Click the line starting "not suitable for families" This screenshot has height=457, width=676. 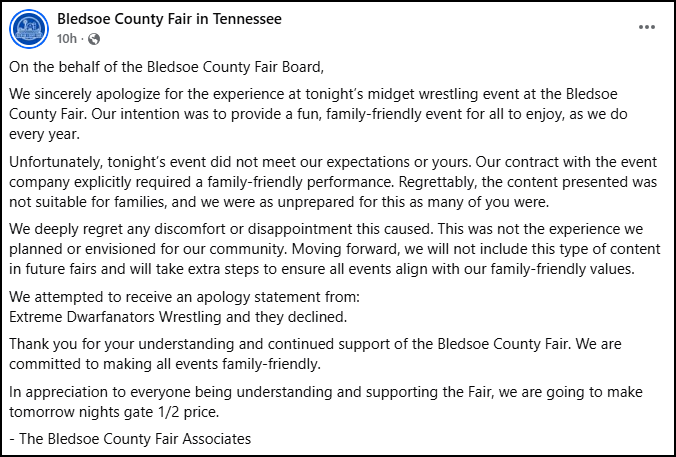(279, 202)
